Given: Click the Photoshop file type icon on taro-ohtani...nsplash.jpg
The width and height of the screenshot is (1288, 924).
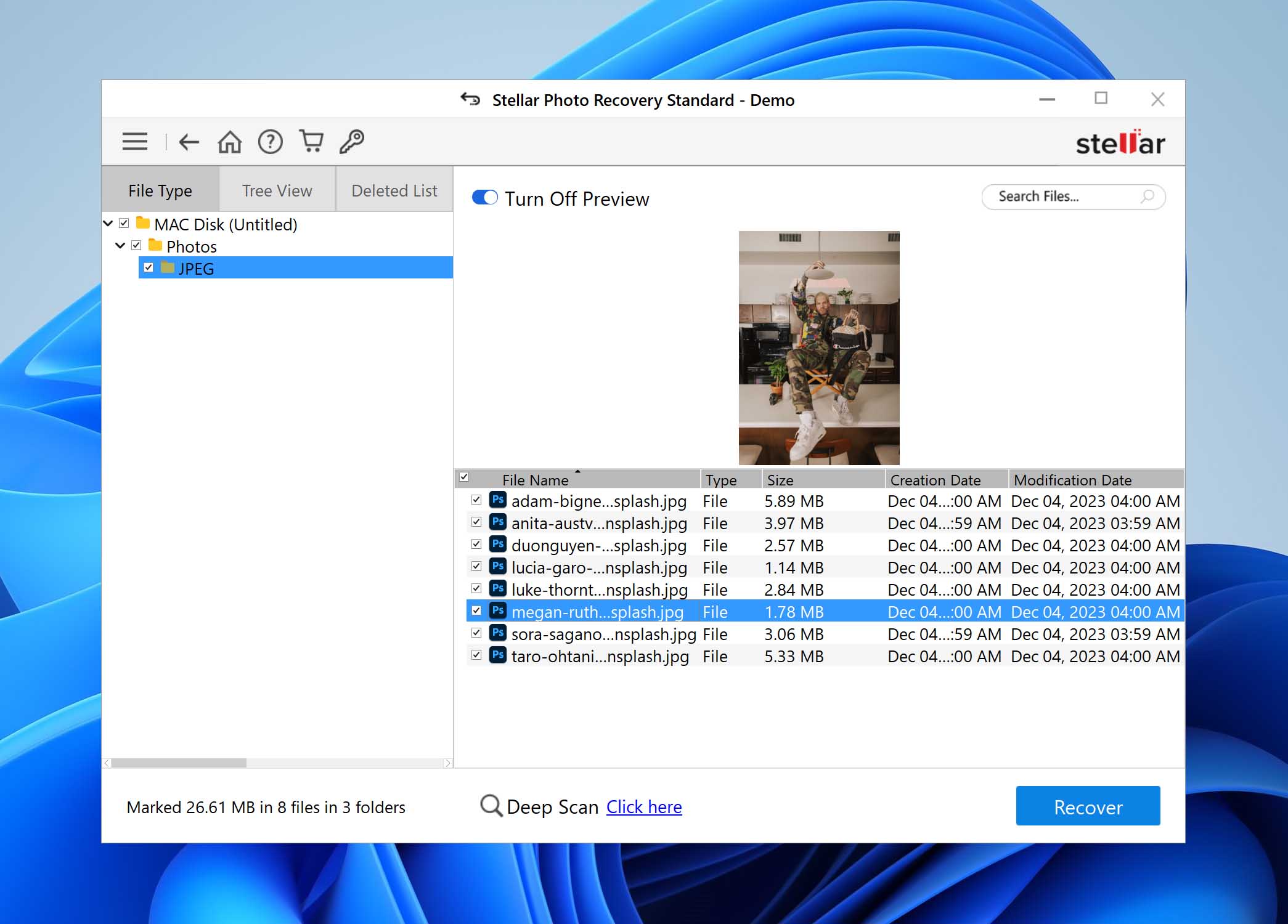Looking at the screenshot, I should click(498, 656).
